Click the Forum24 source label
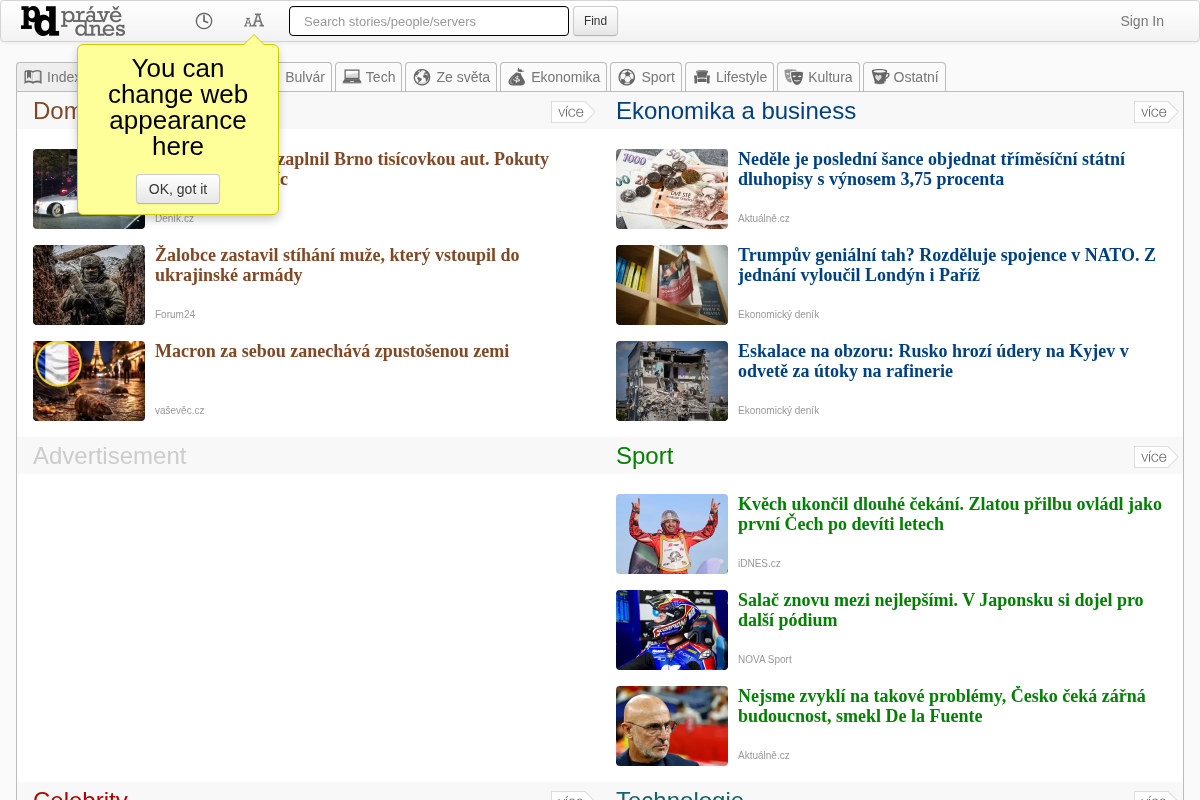The width and height of the screenshot is (1200, 800). 175,314
